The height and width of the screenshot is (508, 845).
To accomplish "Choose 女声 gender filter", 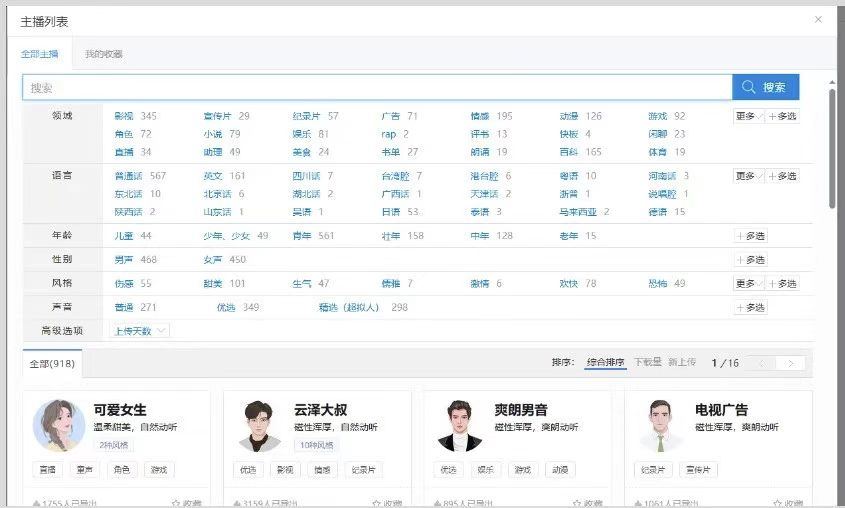I will pyautogui.click(x=213, y=260).
